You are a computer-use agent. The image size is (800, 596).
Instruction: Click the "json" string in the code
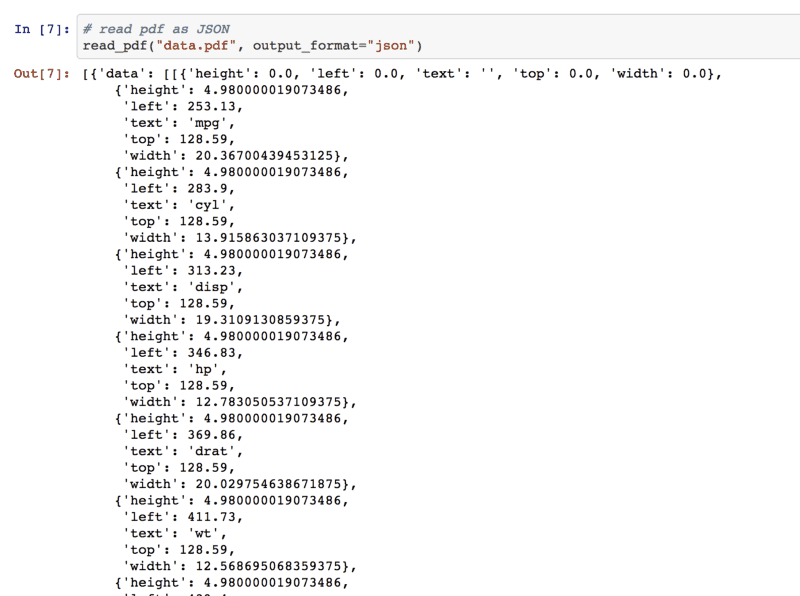click(x=390, y=46)
